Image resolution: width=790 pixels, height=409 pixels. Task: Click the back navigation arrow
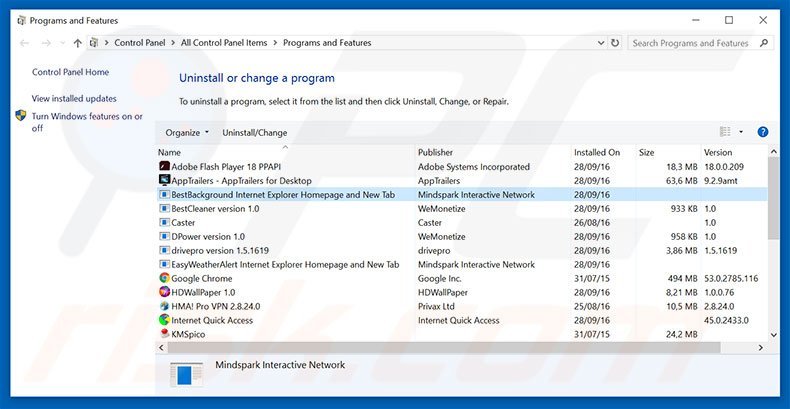(x=24, y=43)
